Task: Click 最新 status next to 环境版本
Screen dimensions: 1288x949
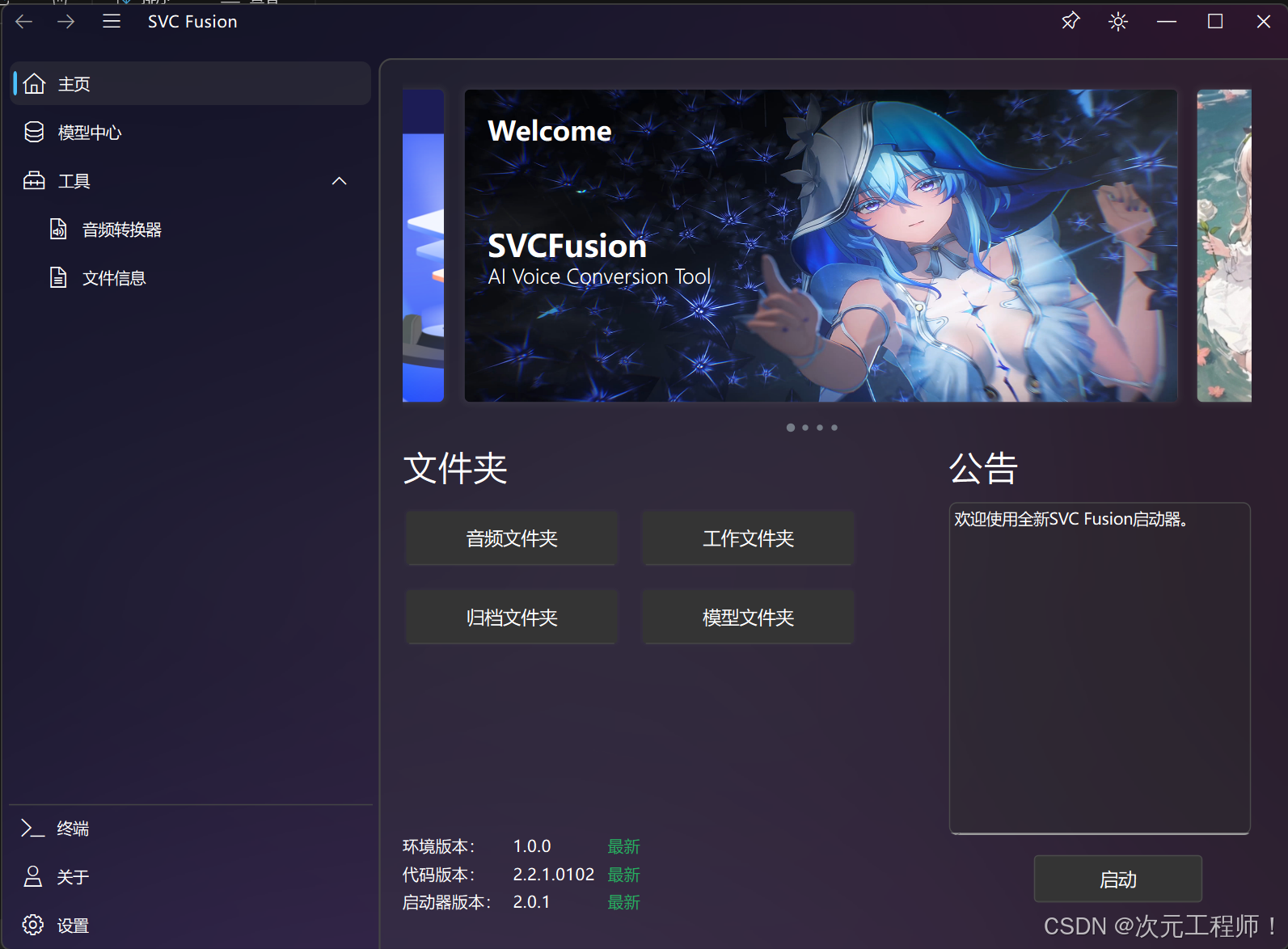Action: [x=623, y=846]
